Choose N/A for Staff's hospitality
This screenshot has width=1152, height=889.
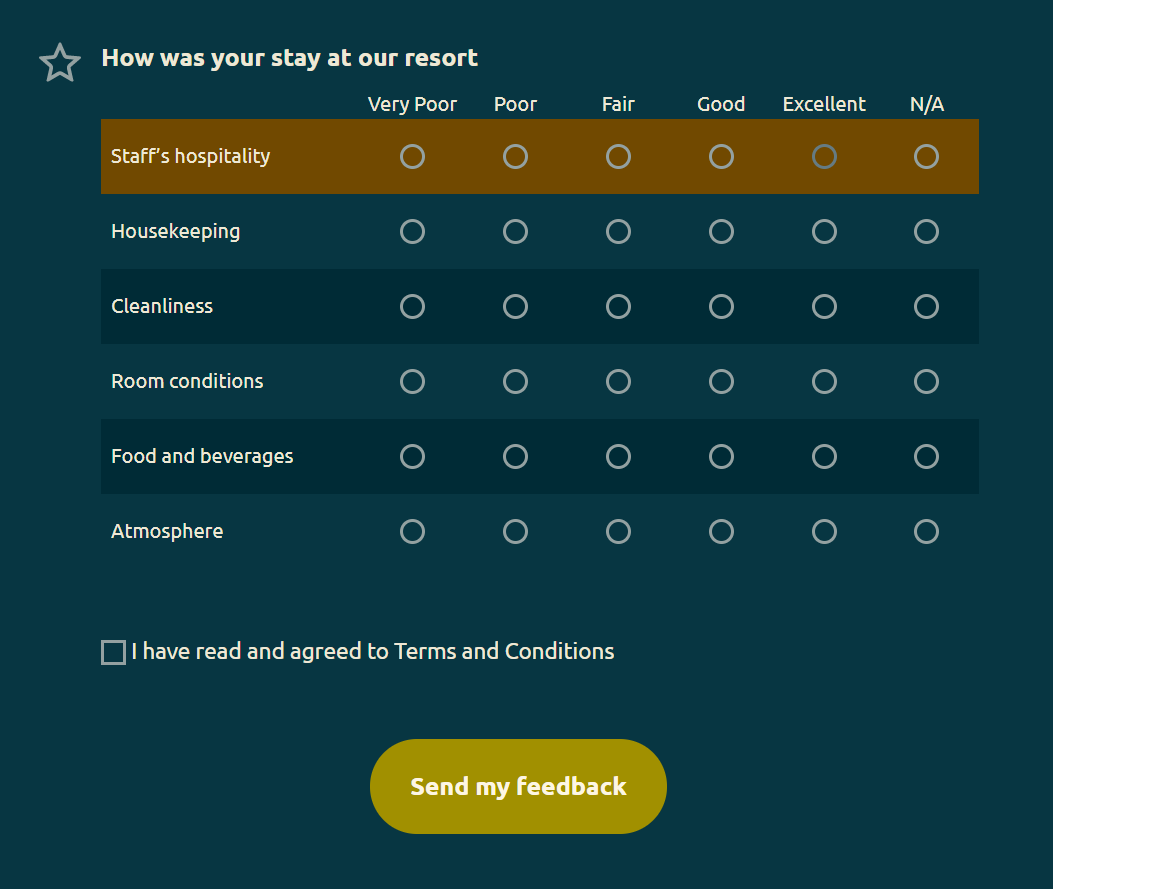(926, 157)
